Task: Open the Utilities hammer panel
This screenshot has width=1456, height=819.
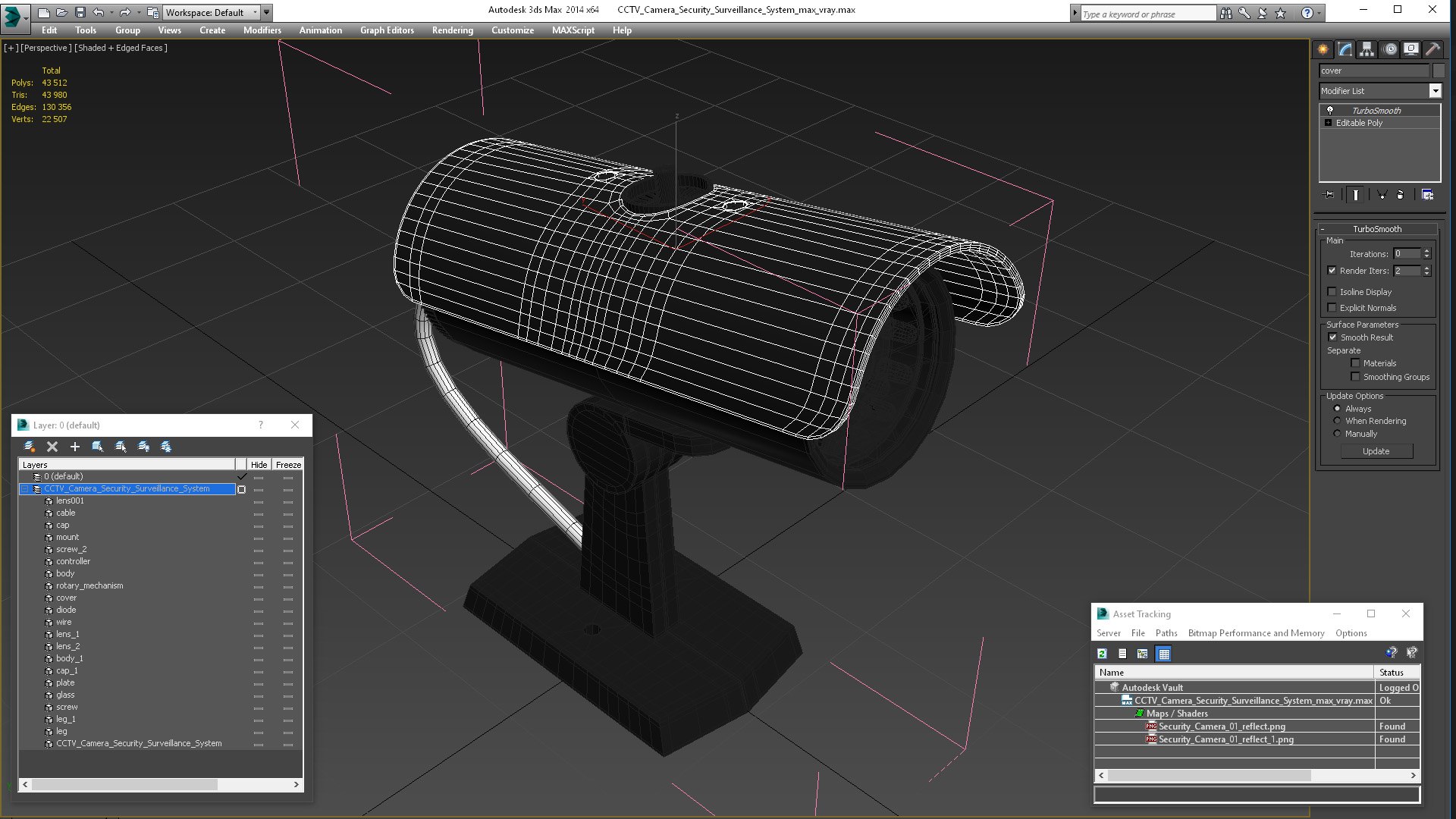Action: 1432,49
